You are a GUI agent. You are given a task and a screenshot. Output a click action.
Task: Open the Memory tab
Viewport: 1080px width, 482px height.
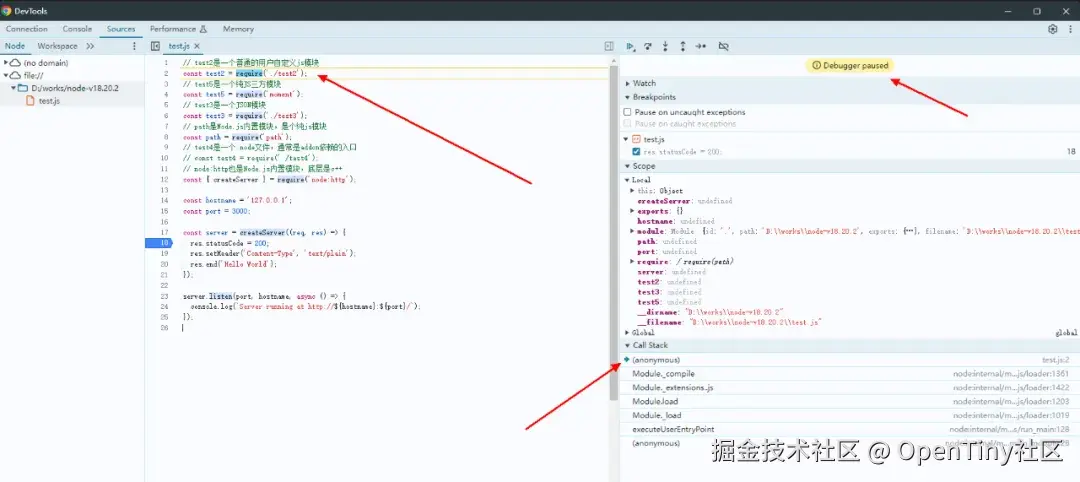click(238, 29)
